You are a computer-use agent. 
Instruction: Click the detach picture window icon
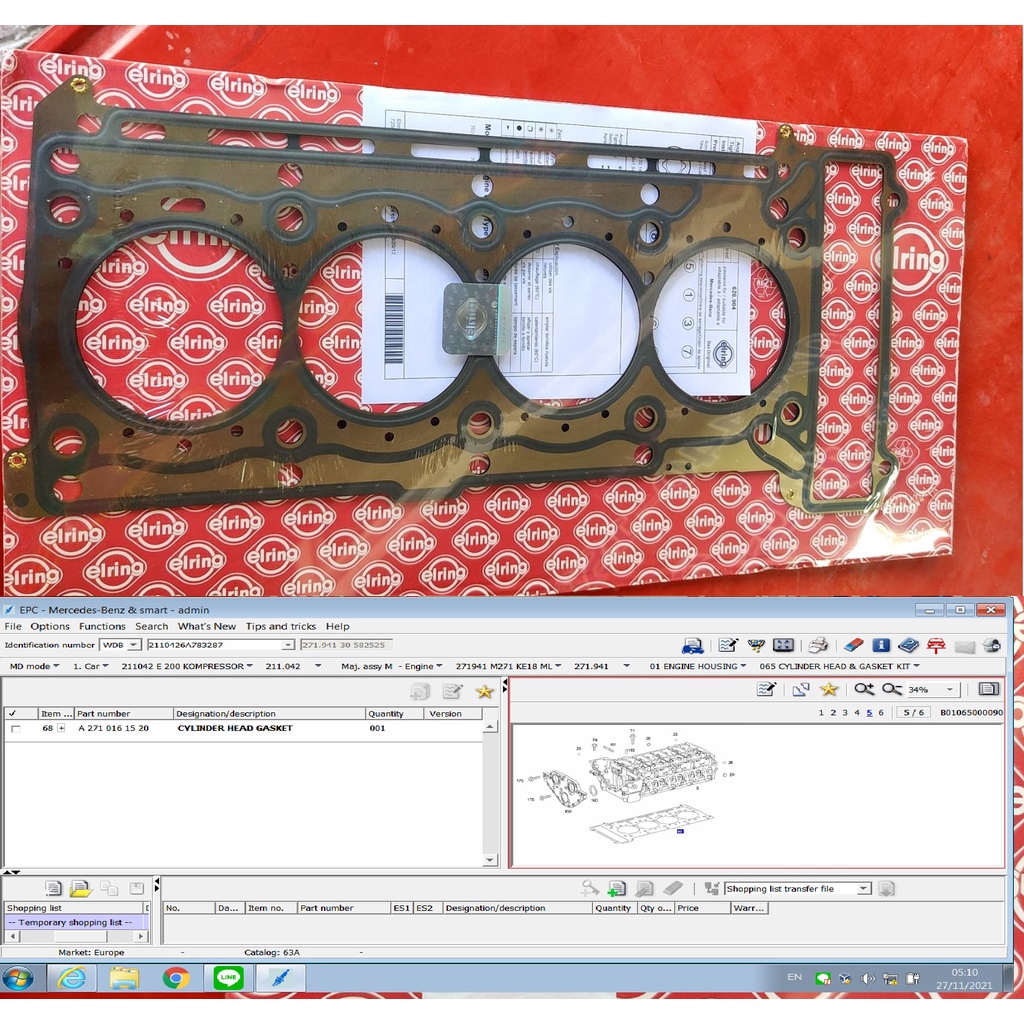pos(801,689)
